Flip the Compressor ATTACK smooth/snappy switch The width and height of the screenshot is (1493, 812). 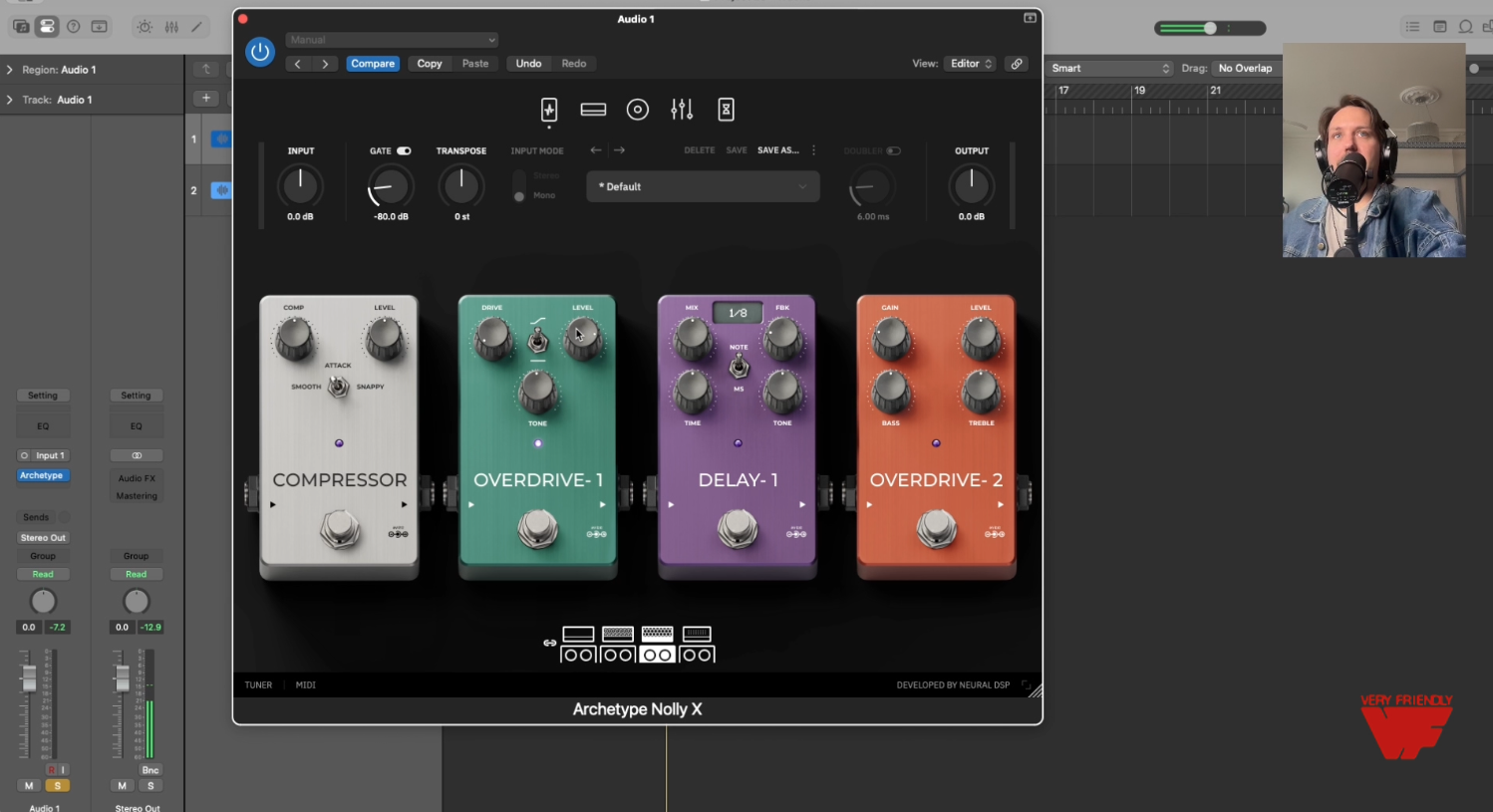pos(339,387)
